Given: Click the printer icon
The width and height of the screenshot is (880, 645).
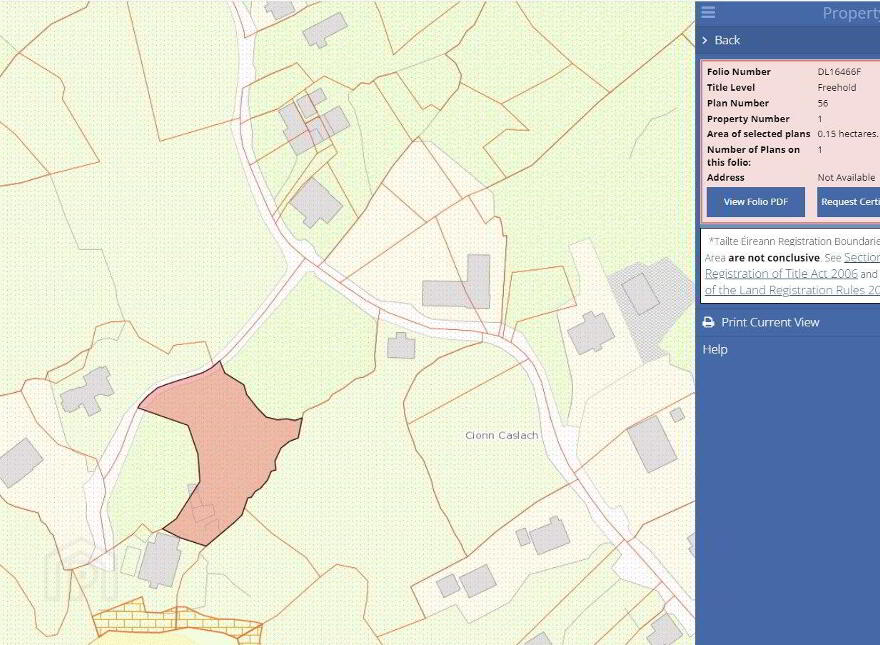Looking at the screenshot, I should (x=708, y=322).
